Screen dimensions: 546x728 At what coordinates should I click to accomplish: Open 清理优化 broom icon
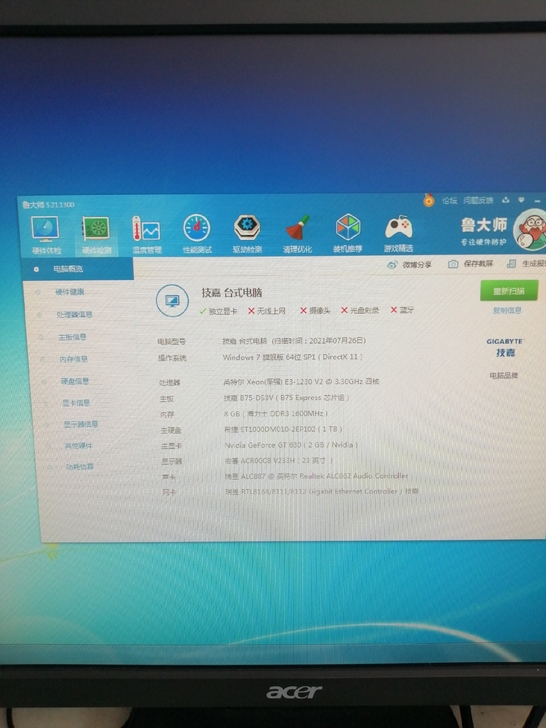(297, 234)
